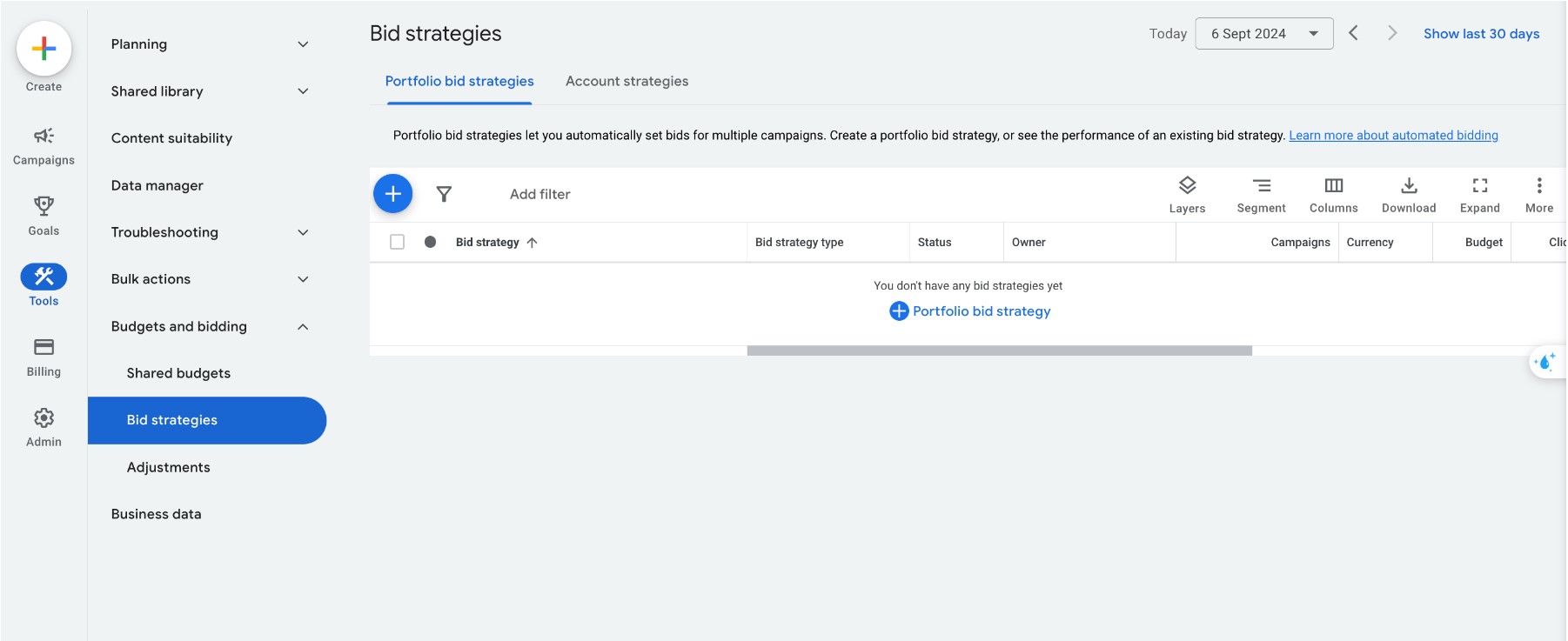Screen dimensions: 1568x641
Task: Go to next date with right arrow
Action: [1392, 33]
